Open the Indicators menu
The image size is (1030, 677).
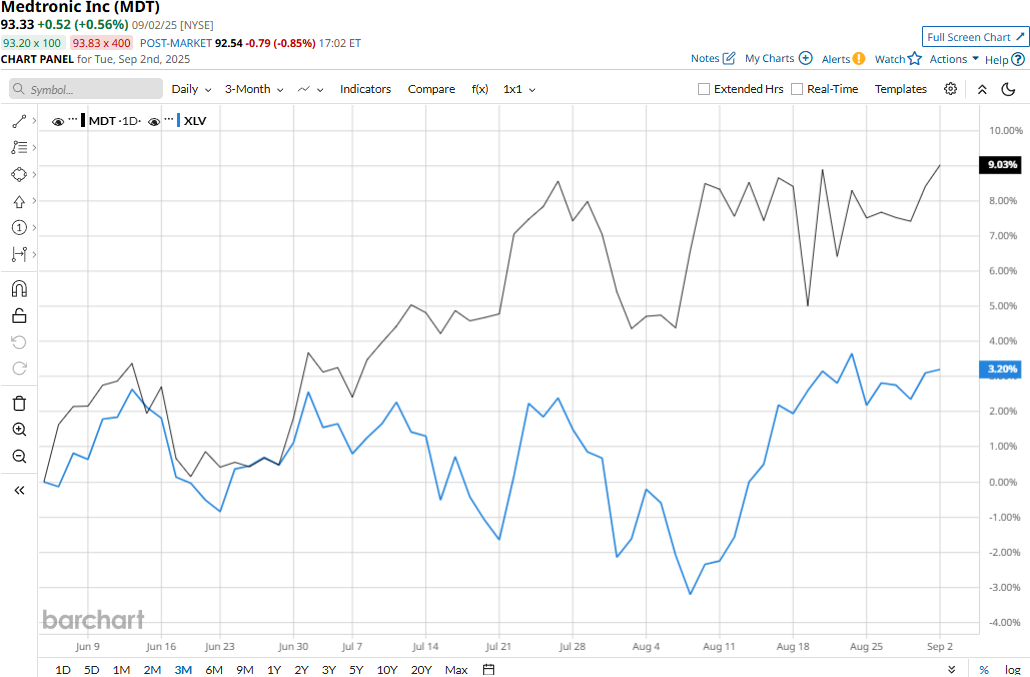click(x=365, y=89)
